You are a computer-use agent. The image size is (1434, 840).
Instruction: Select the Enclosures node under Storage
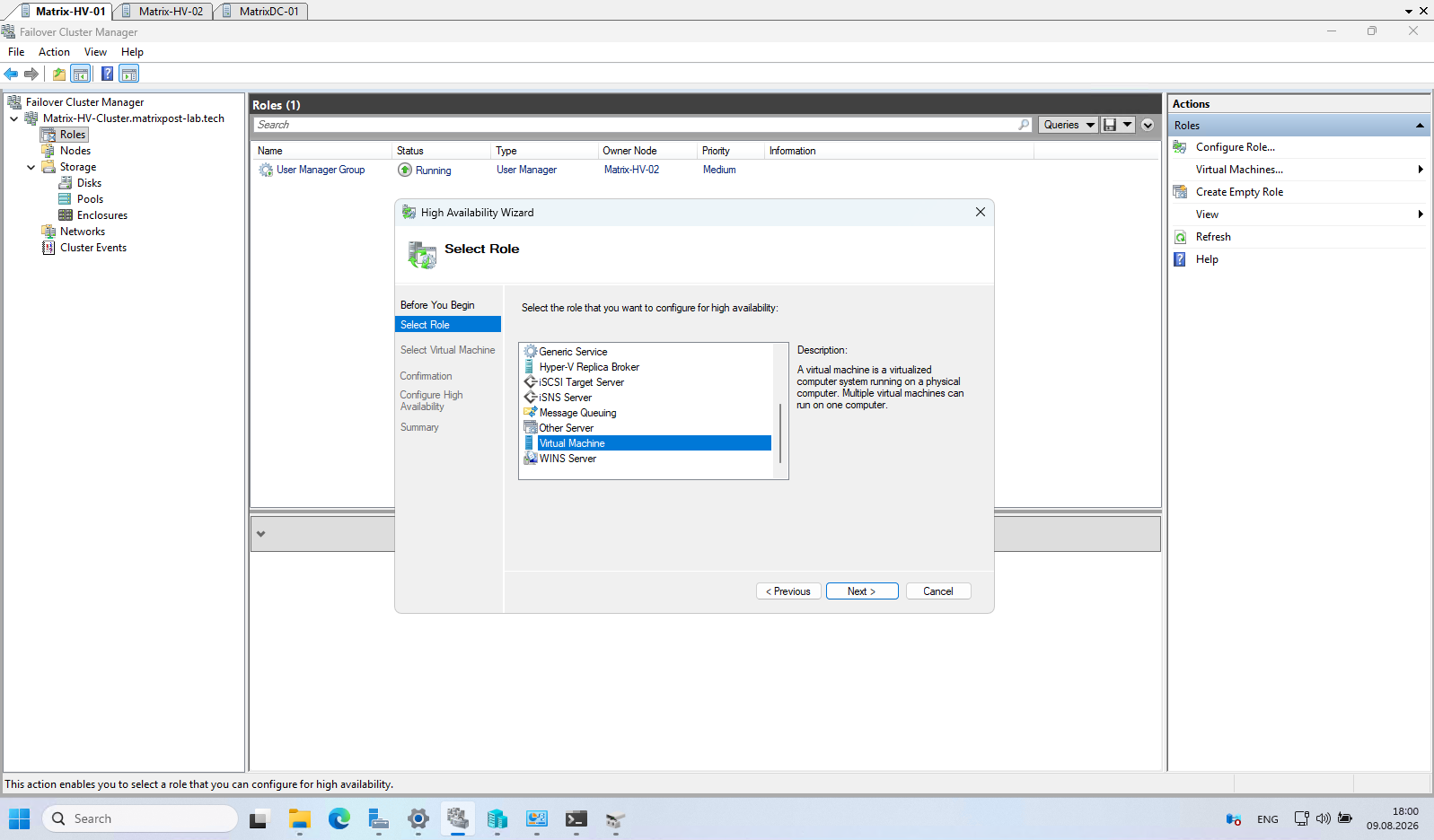tap(101, 215)
